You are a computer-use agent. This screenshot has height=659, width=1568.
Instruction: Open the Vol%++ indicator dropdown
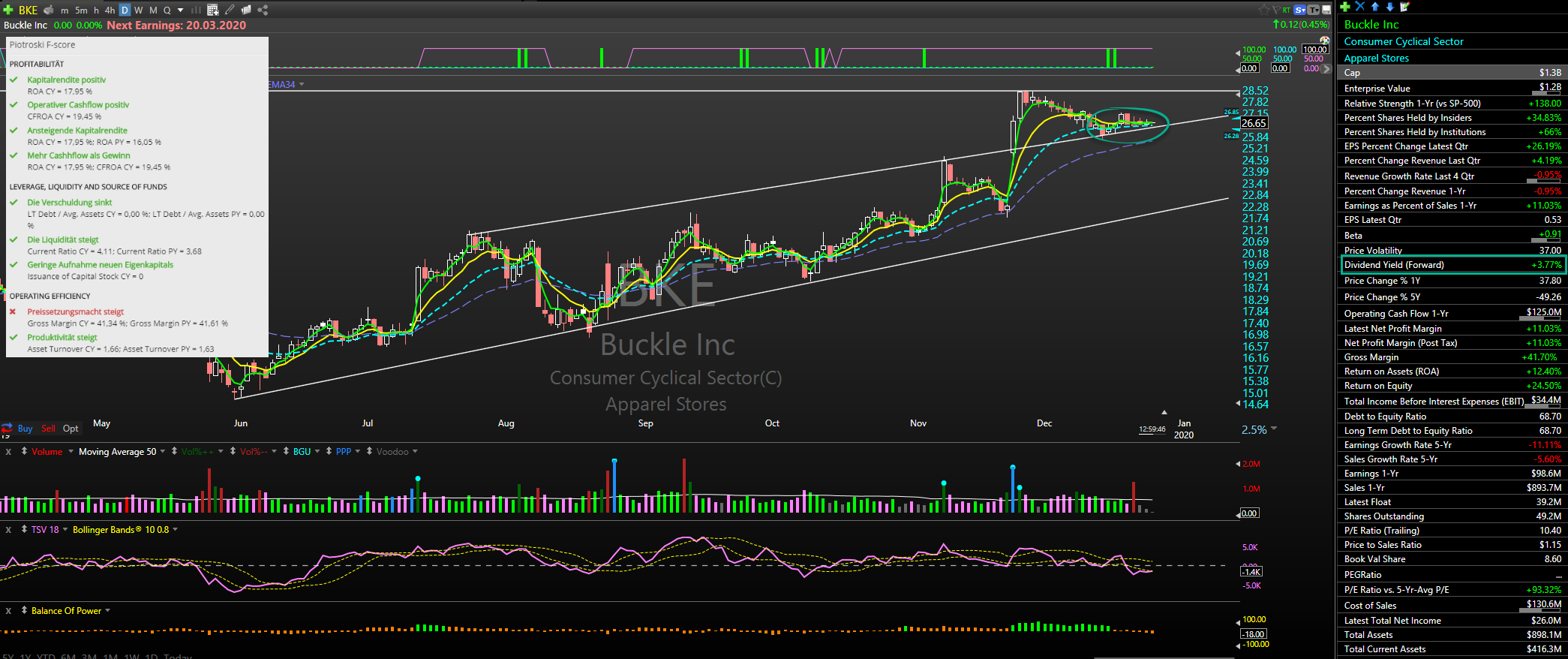pos(221,451)
